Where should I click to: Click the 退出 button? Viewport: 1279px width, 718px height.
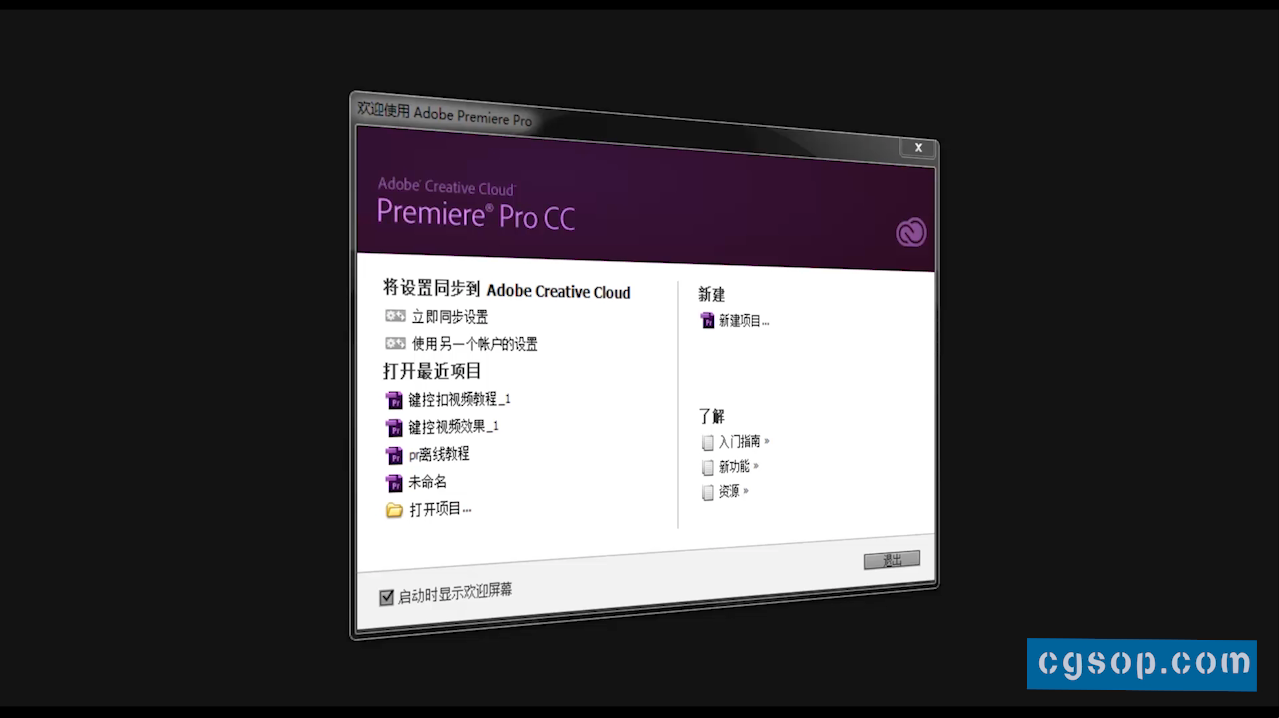pyautogui.click(x=892, y=561)
